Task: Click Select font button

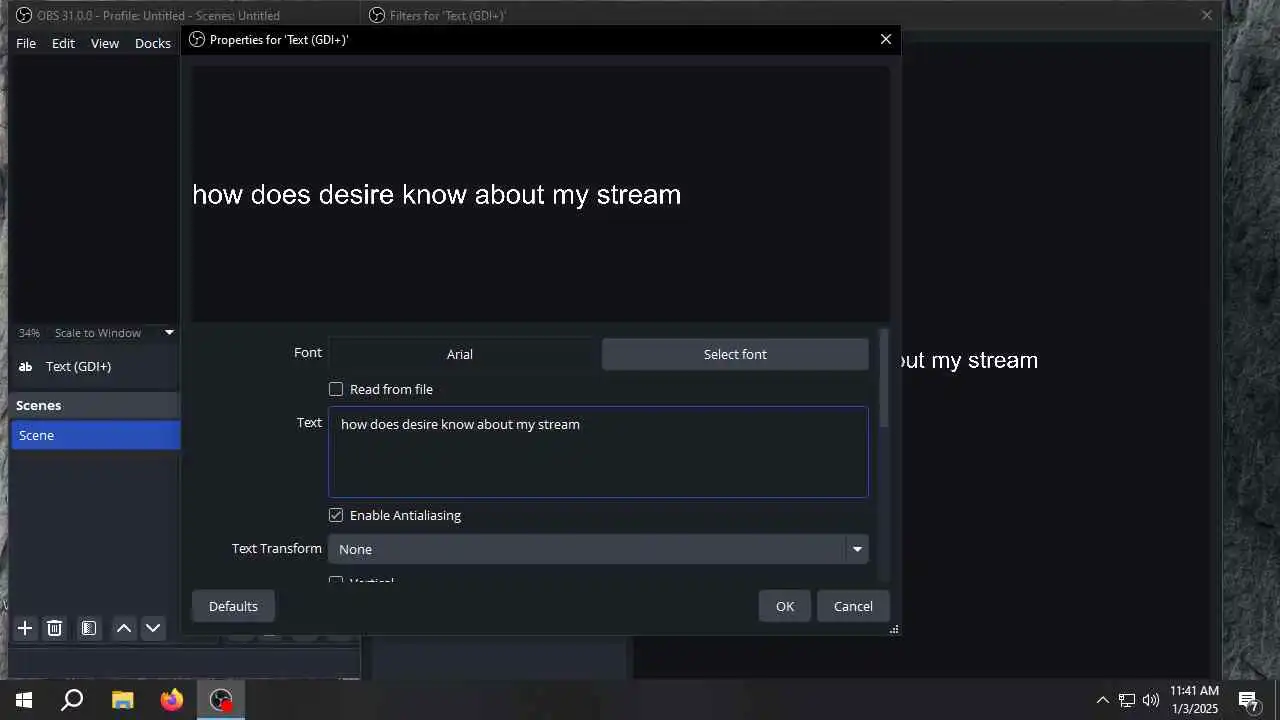Action: click(x=735, y=354)
